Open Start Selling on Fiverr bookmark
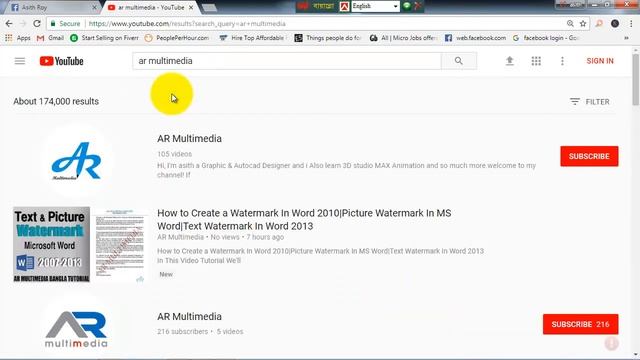Screen dimensions: 640x360 [x=104, y=38]
